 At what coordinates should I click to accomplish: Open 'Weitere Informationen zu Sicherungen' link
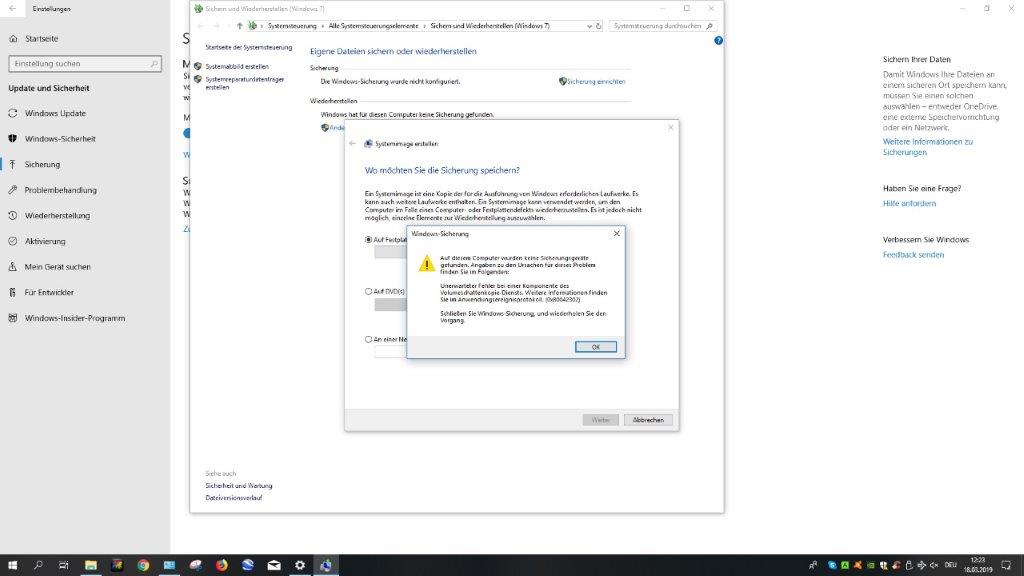pos(927,147)
